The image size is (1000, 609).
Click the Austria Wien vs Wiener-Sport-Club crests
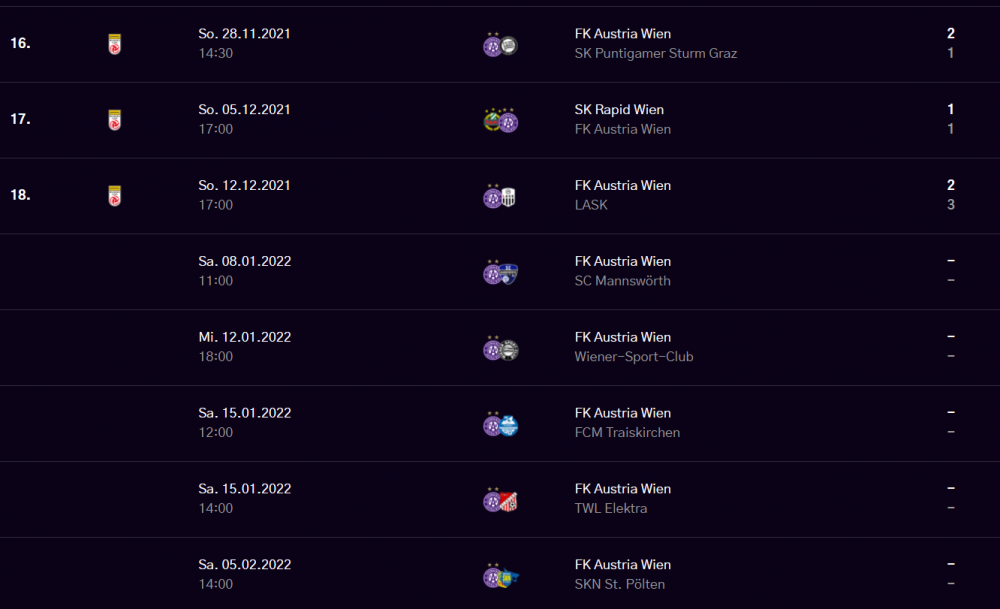pos(501,348)
